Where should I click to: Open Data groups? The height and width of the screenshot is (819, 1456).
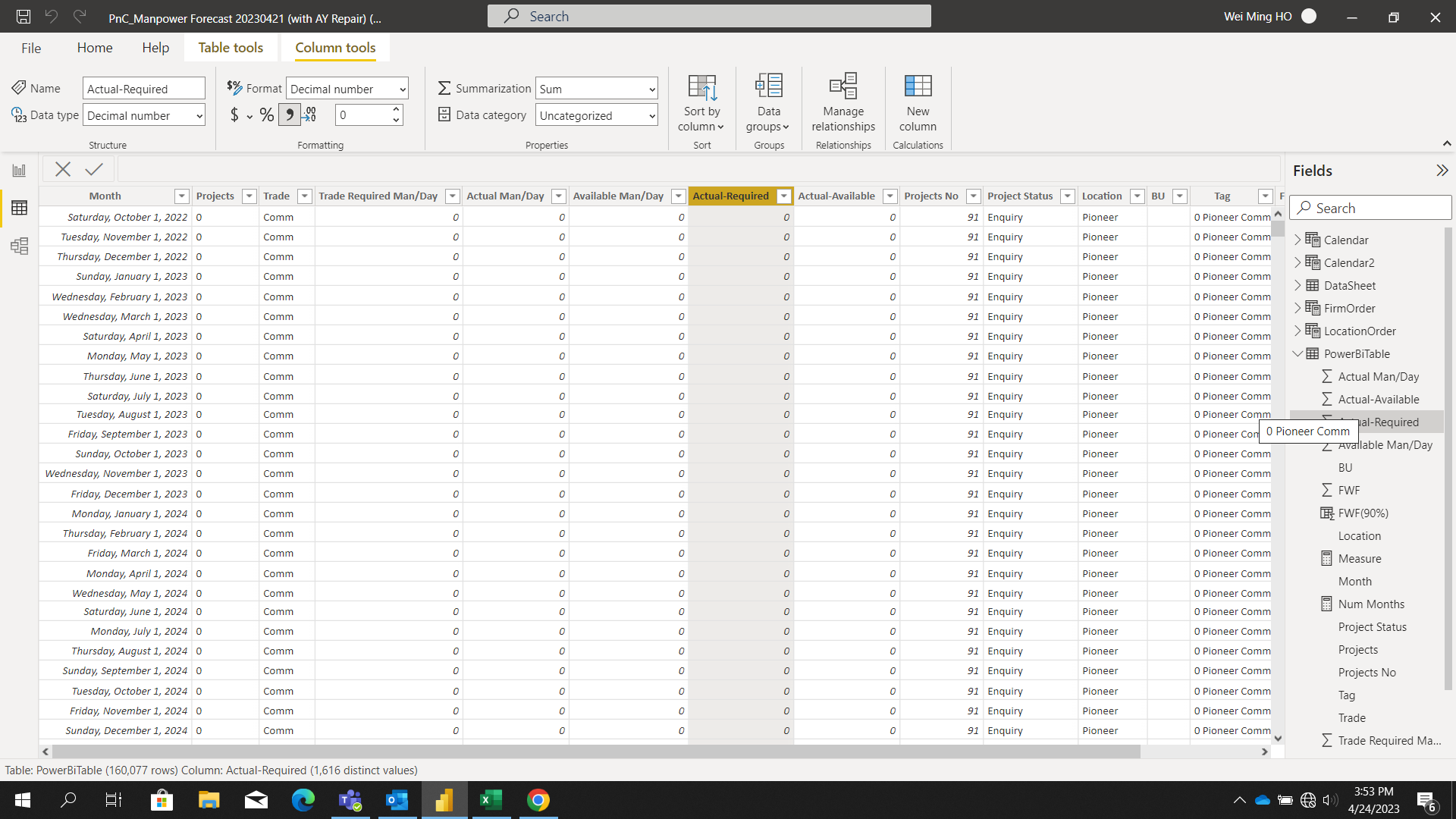768,104
